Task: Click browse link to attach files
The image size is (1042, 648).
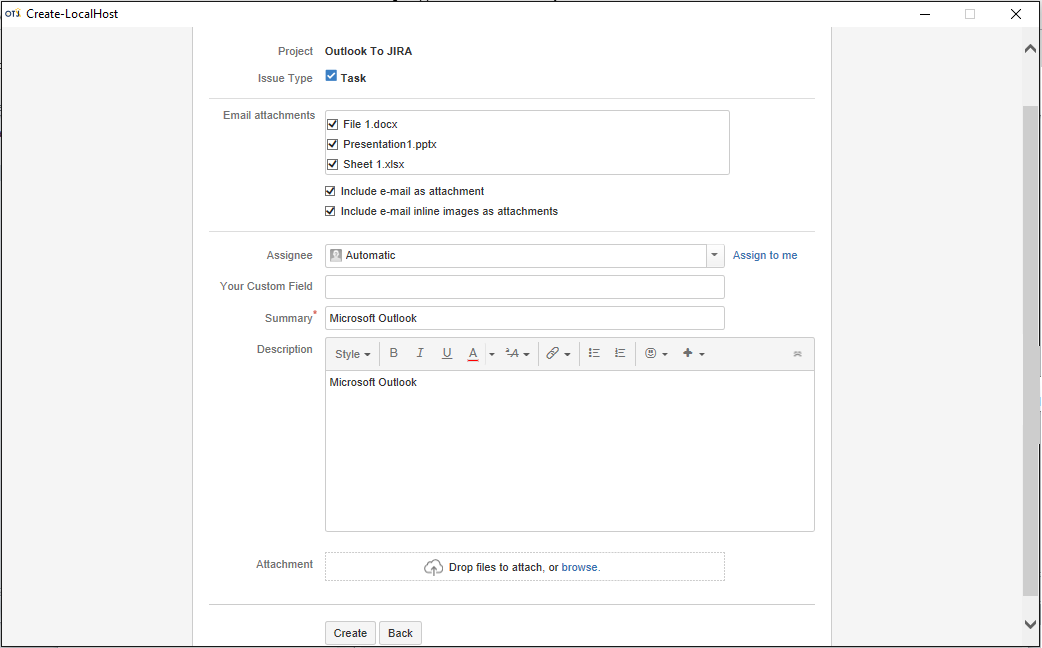Action: coord(579,567)
